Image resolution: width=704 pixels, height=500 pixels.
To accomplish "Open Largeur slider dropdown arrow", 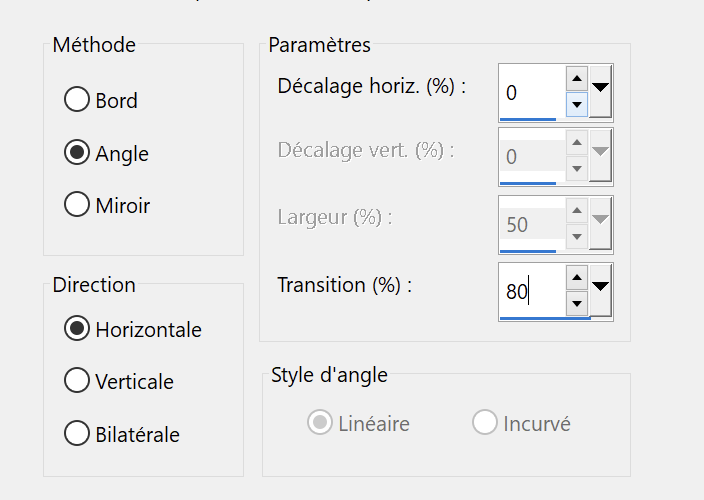I will click(x=600, y=220).
